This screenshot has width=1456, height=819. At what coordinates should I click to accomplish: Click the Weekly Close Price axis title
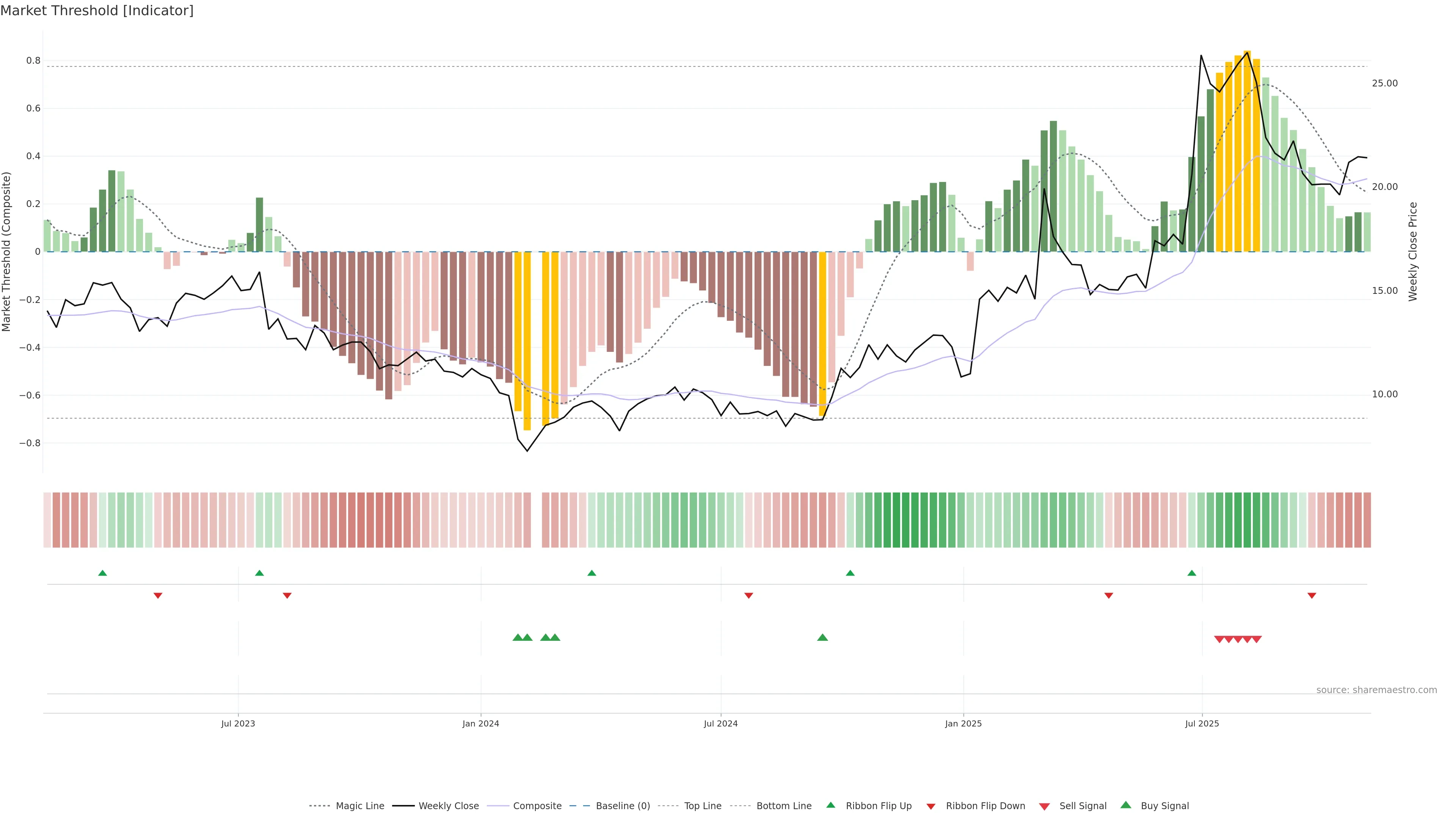pyautogui.click(x=1413, y=251)
